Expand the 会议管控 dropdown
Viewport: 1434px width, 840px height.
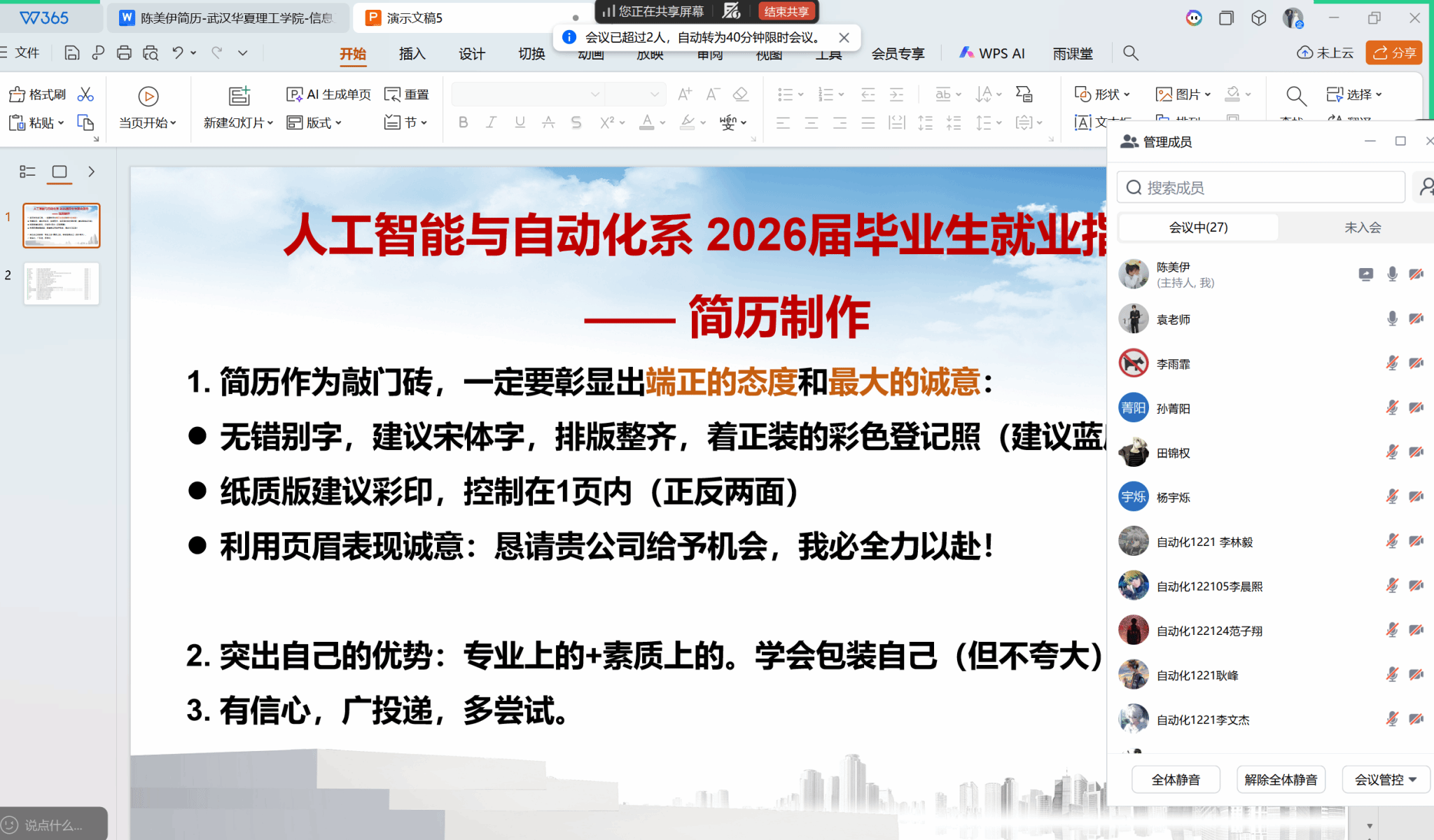click(x=1386, y=779)
